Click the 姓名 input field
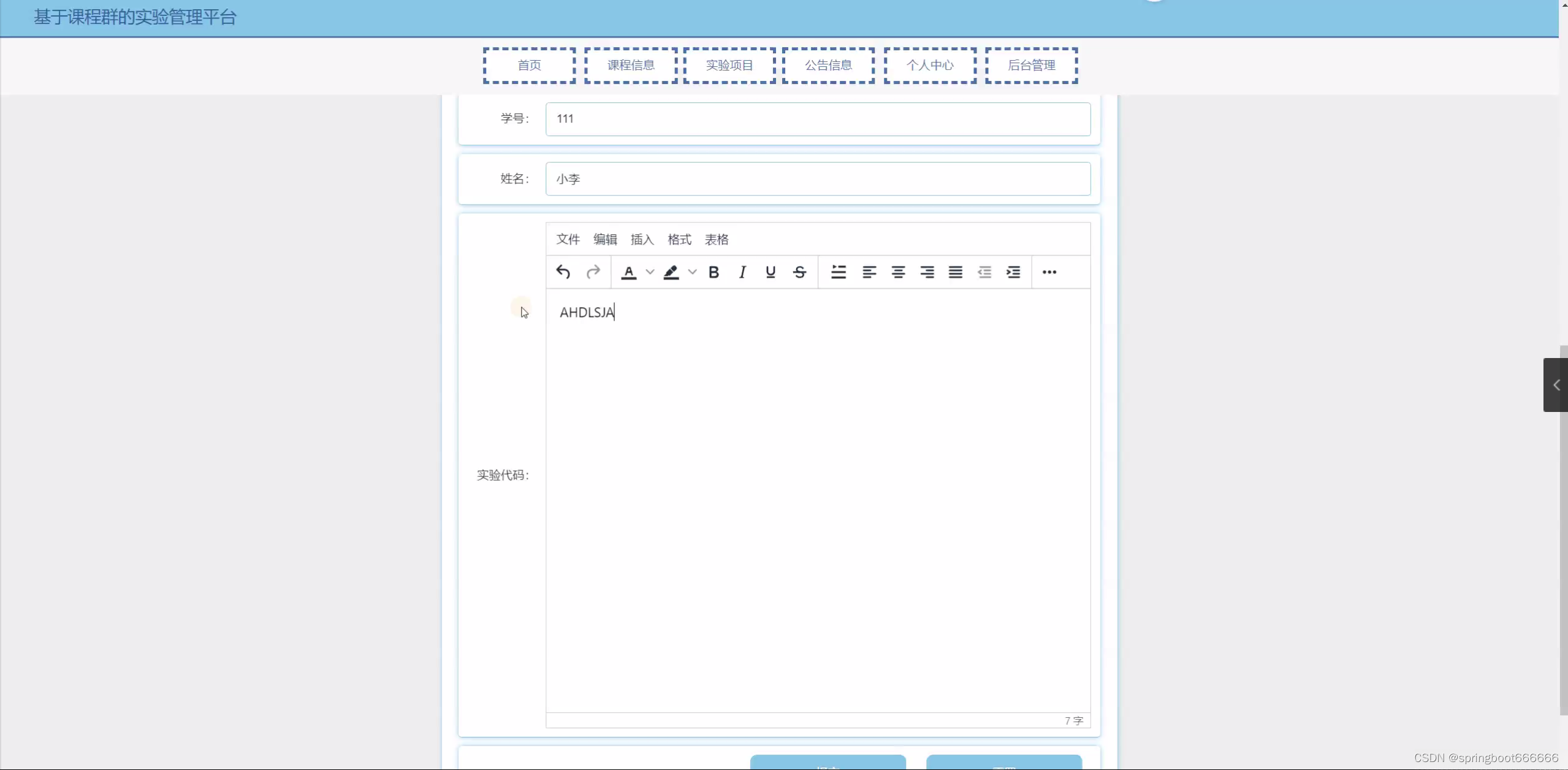 [x=818, y=178]
